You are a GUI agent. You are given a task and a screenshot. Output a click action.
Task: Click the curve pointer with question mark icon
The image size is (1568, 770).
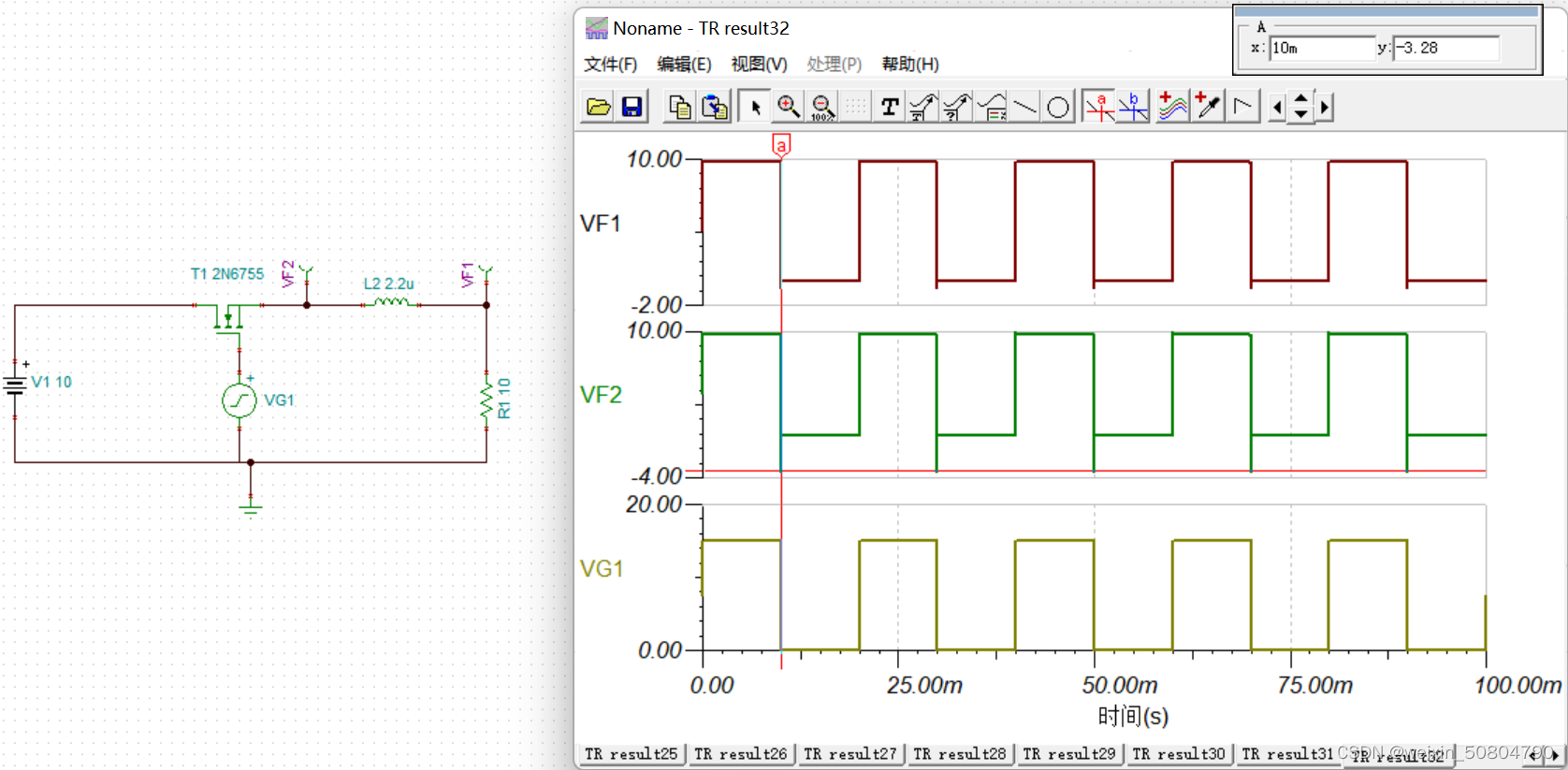957,107
